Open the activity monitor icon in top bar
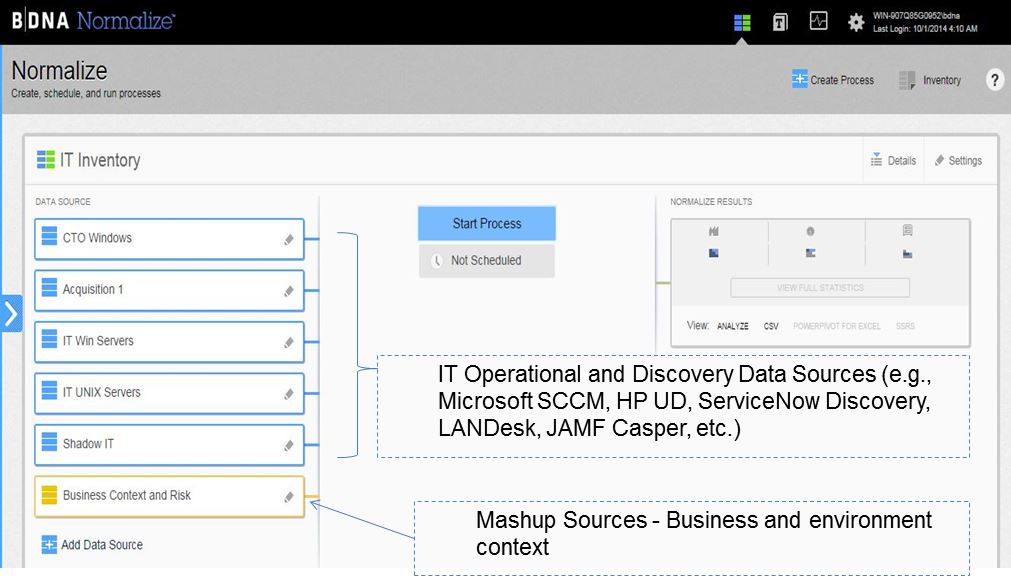1011x580 pixels. pos(818,21)
